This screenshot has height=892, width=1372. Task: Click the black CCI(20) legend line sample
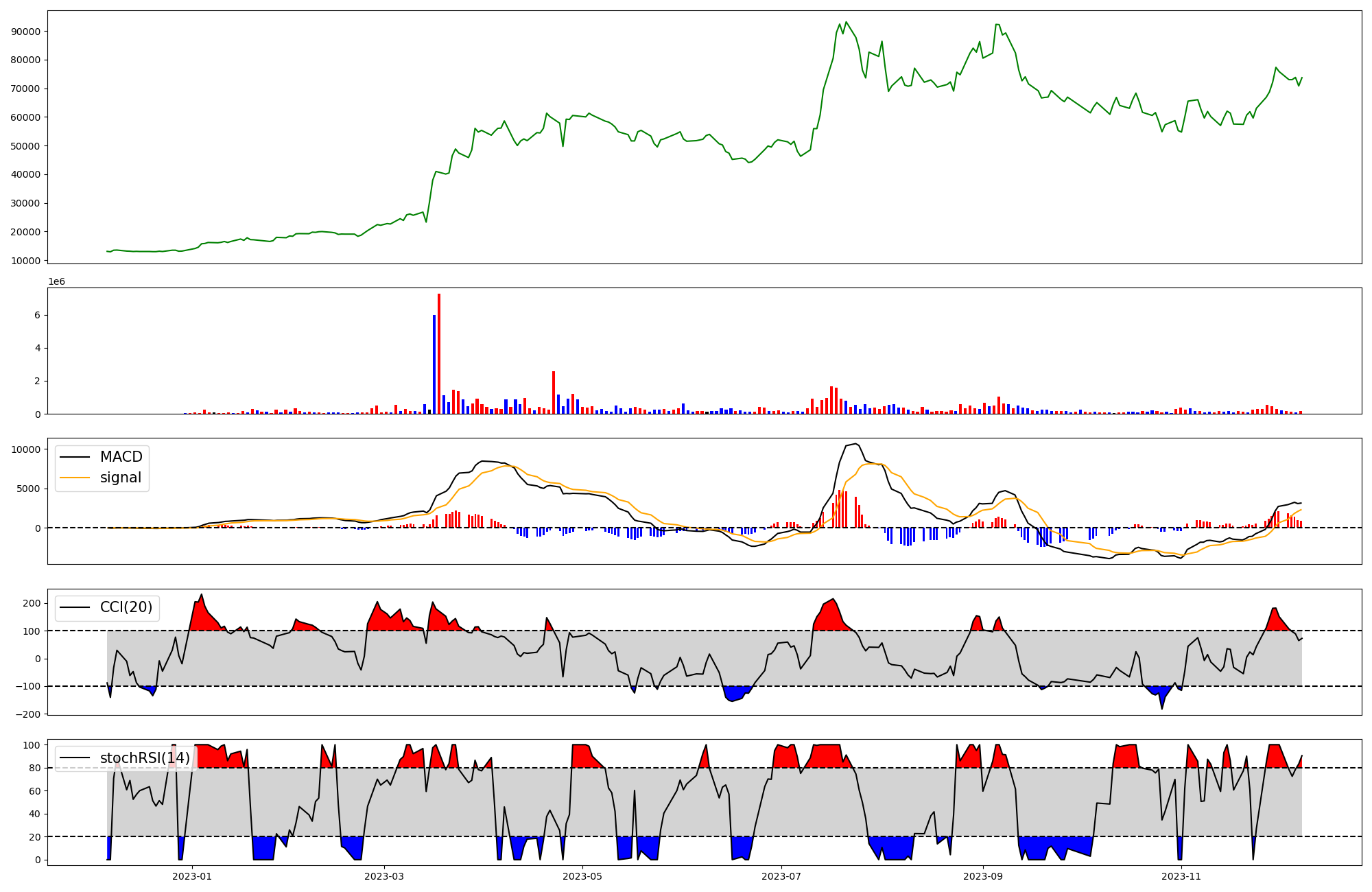pos(75,607)
